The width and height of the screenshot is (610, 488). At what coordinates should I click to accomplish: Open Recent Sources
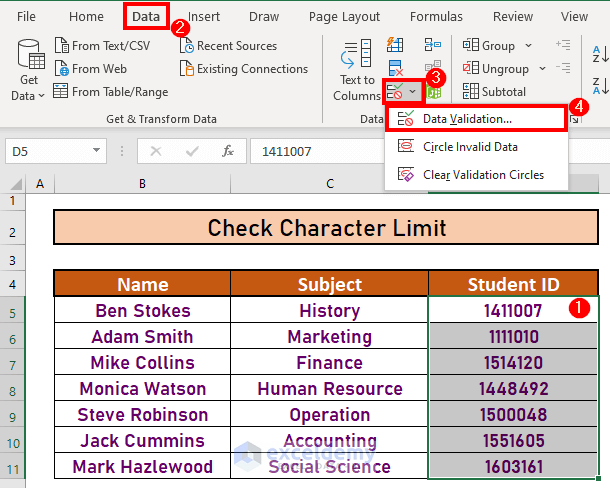(x=229, y=46)
